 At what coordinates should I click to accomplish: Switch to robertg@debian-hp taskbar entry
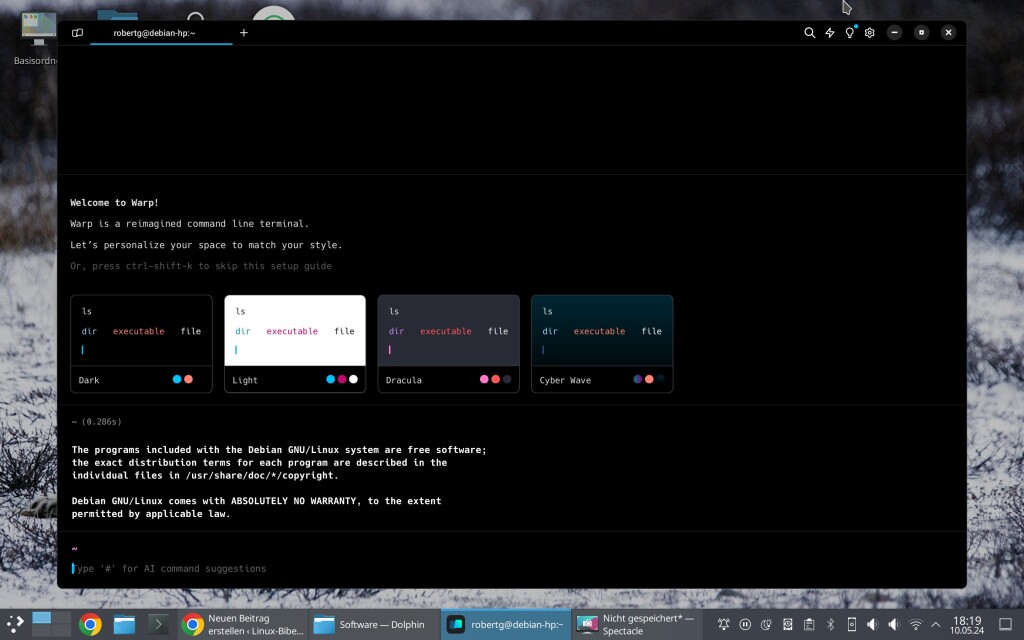(506, 625)
